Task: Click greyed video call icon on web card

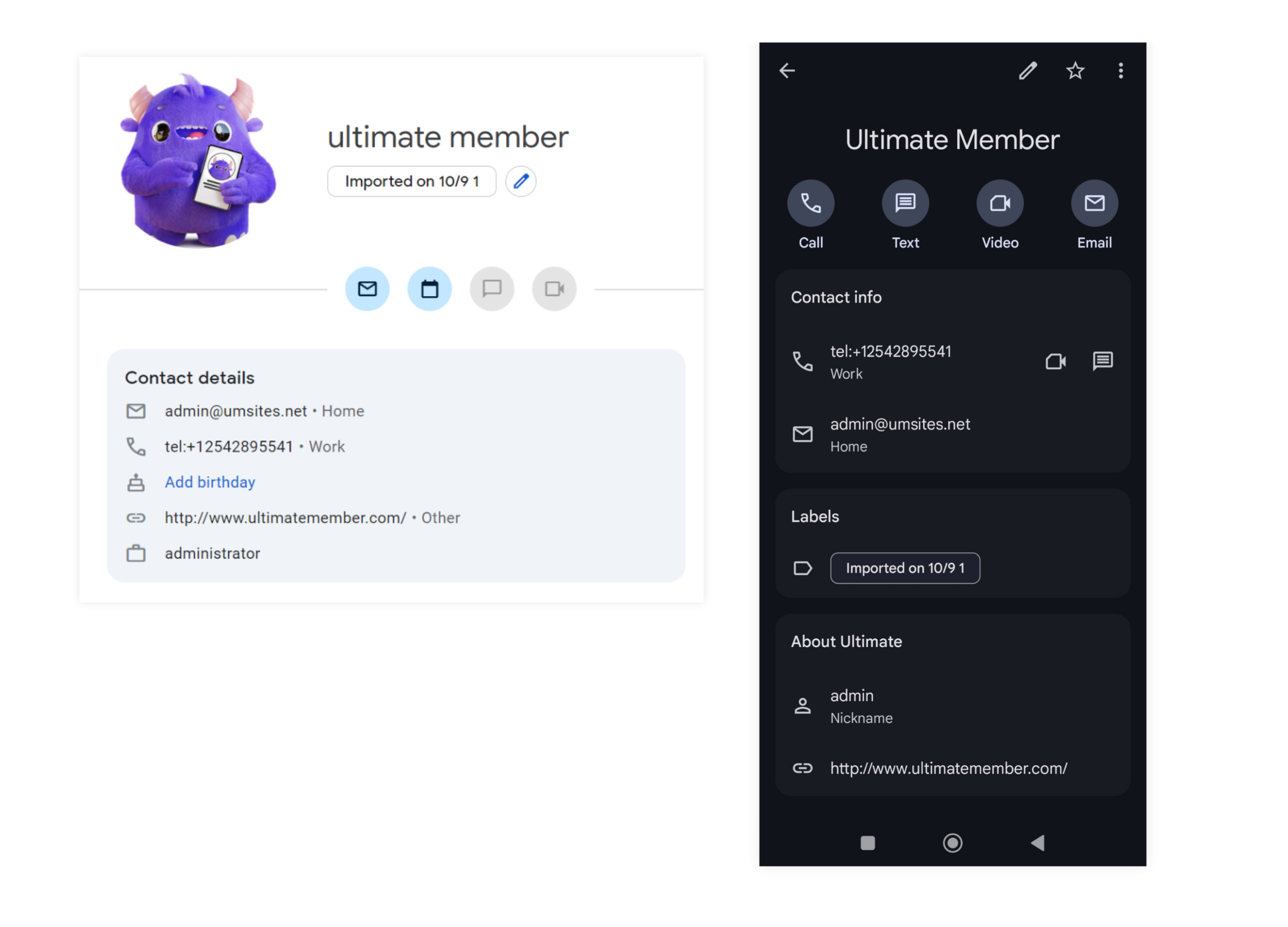Action: (554, 289)
